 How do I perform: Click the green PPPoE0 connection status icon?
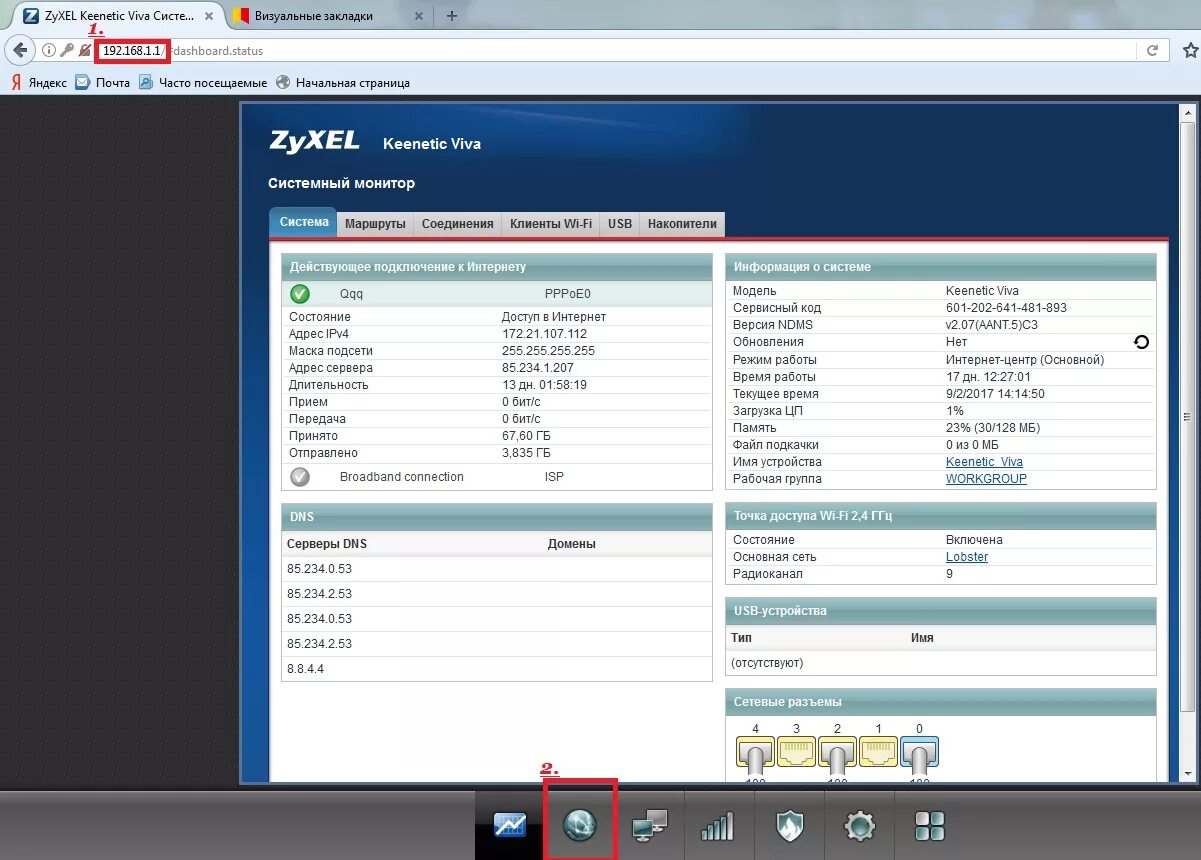300,294
